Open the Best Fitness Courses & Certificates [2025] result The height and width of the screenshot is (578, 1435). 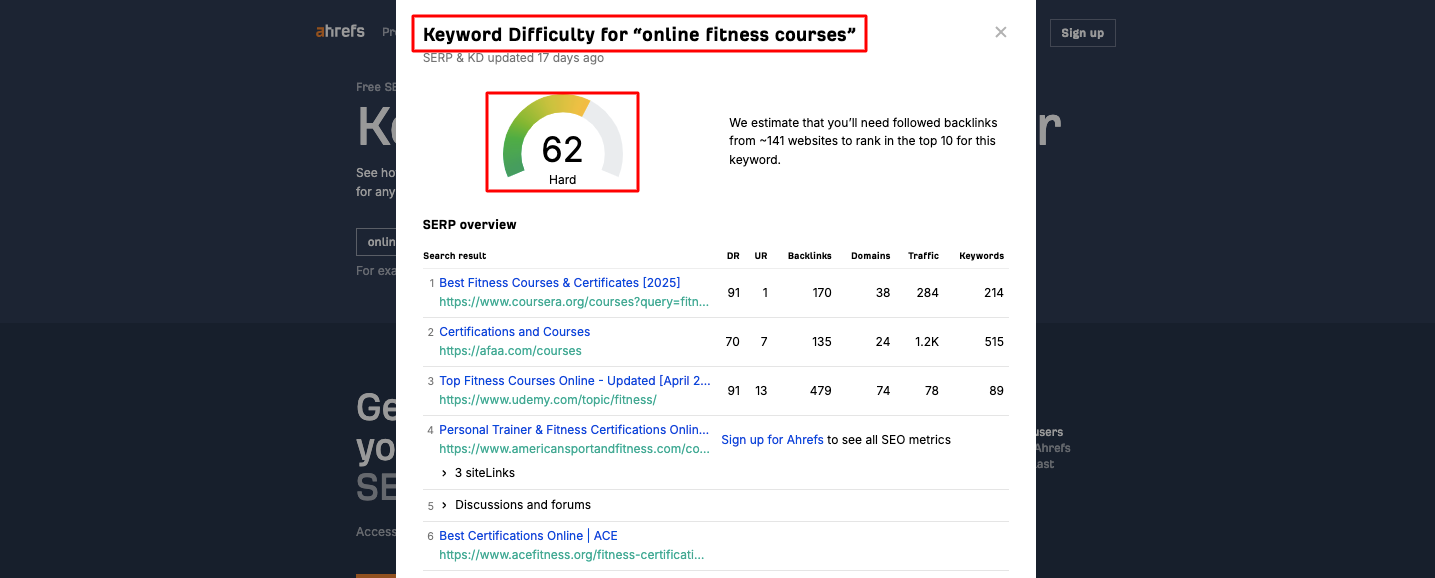(560, 283)
